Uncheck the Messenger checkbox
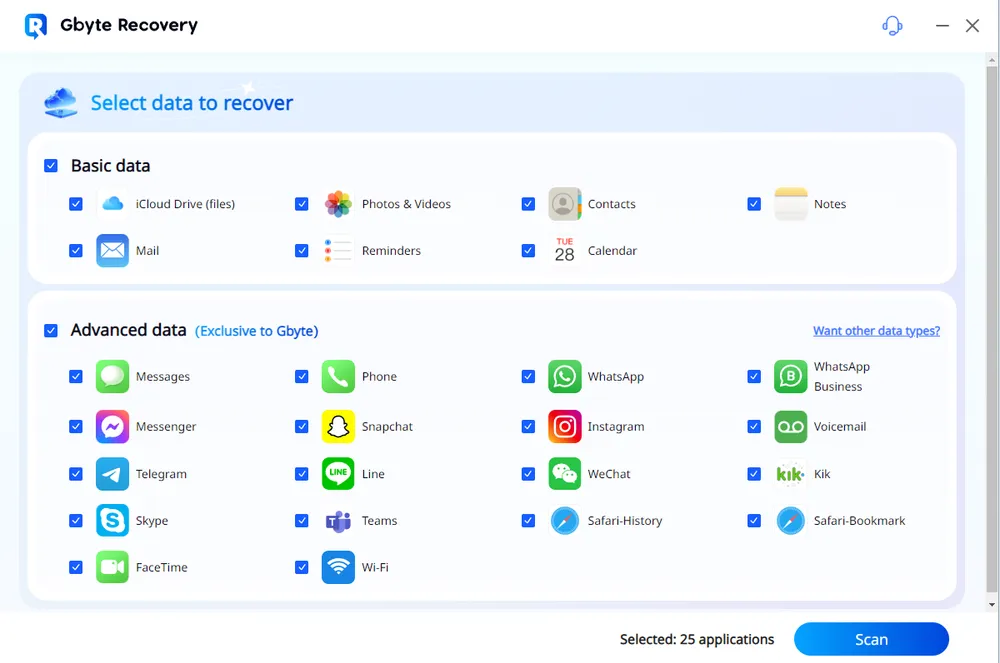The width and height of the screenshot is (1000, 663). click(x=76, y=426)
